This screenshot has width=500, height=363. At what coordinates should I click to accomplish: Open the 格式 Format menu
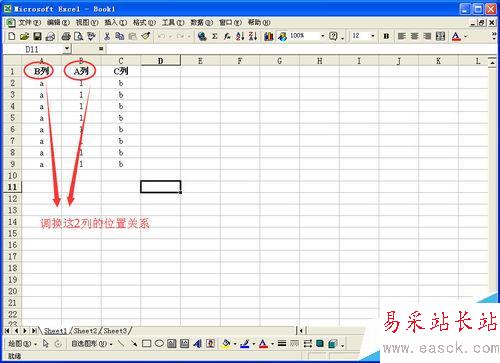tap(144, 22)
